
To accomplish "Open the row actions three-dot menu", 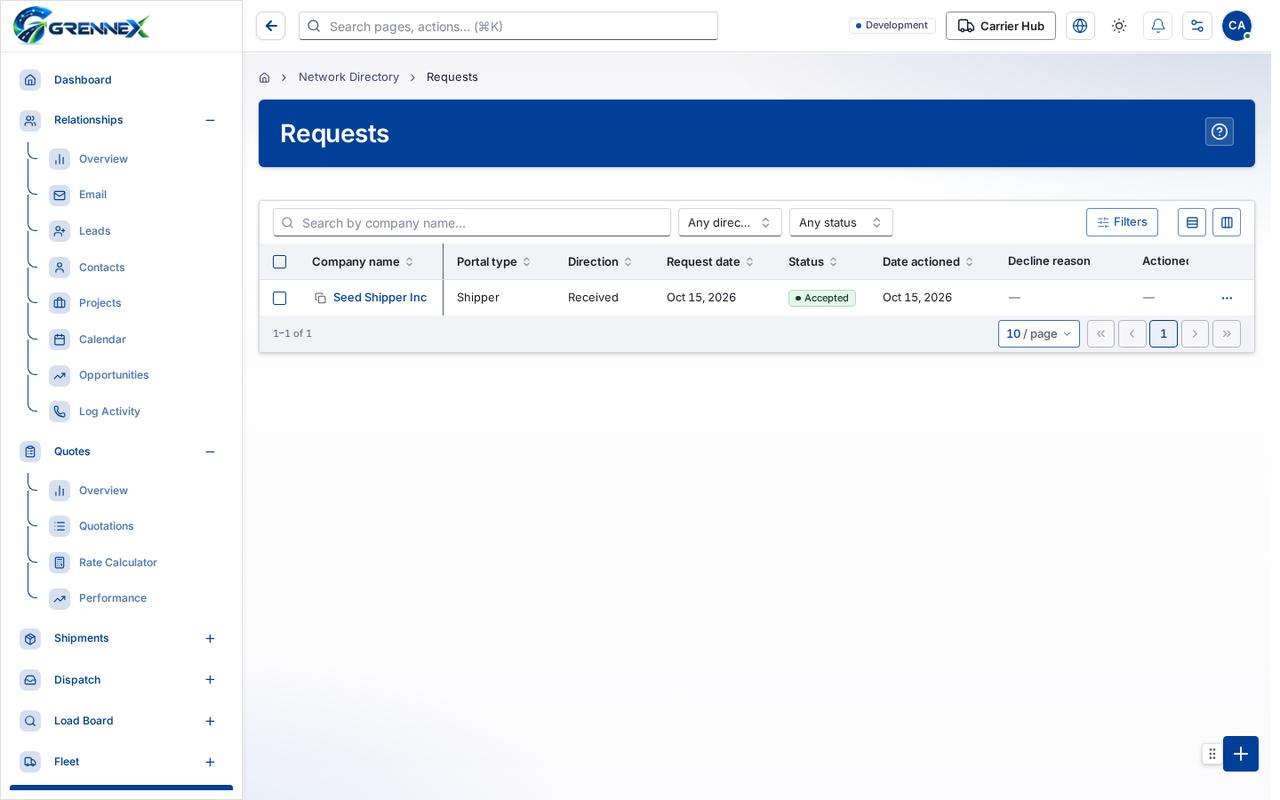I will click(x=1227, y=298).
